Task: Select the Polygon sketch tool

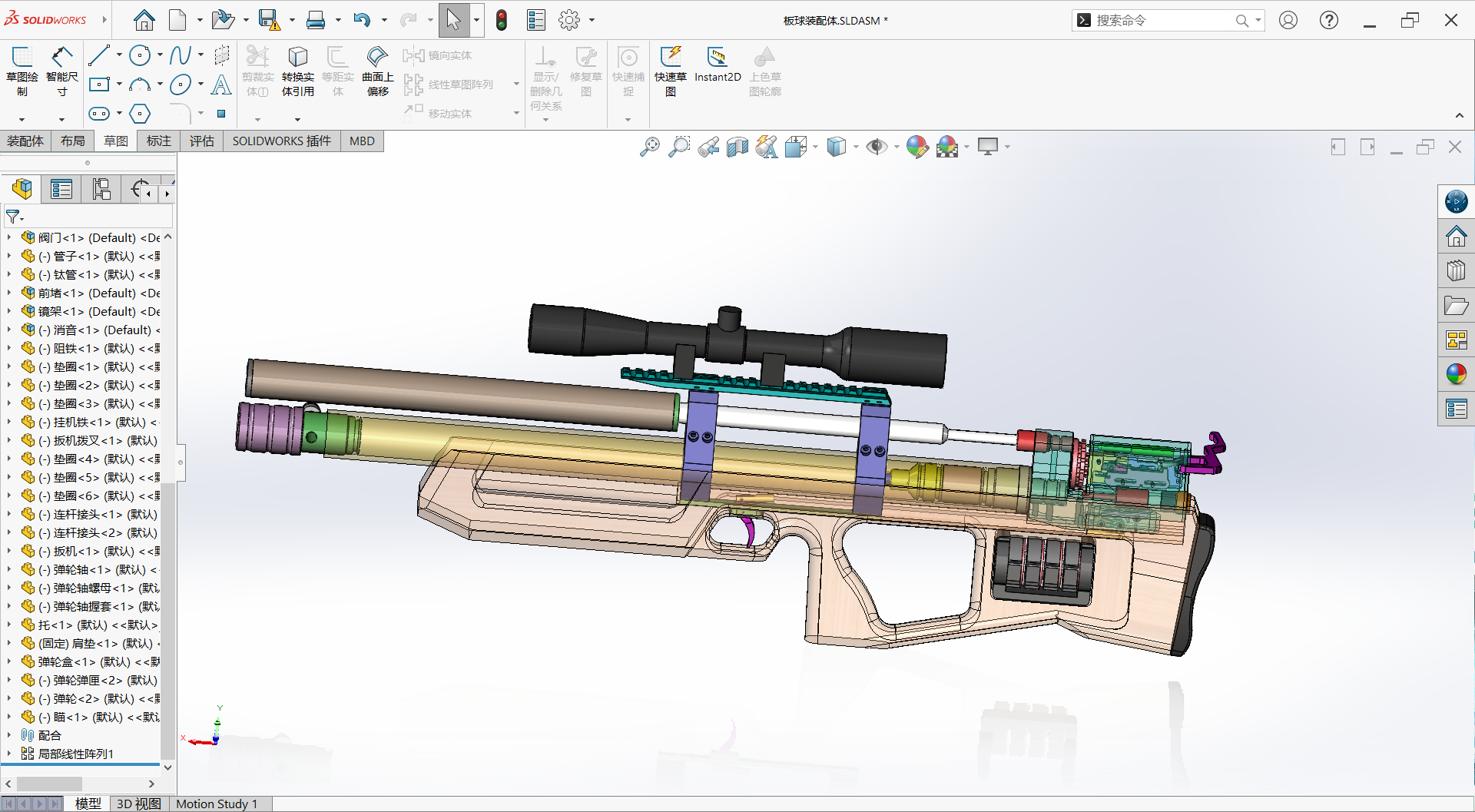Action: [140, 114]
